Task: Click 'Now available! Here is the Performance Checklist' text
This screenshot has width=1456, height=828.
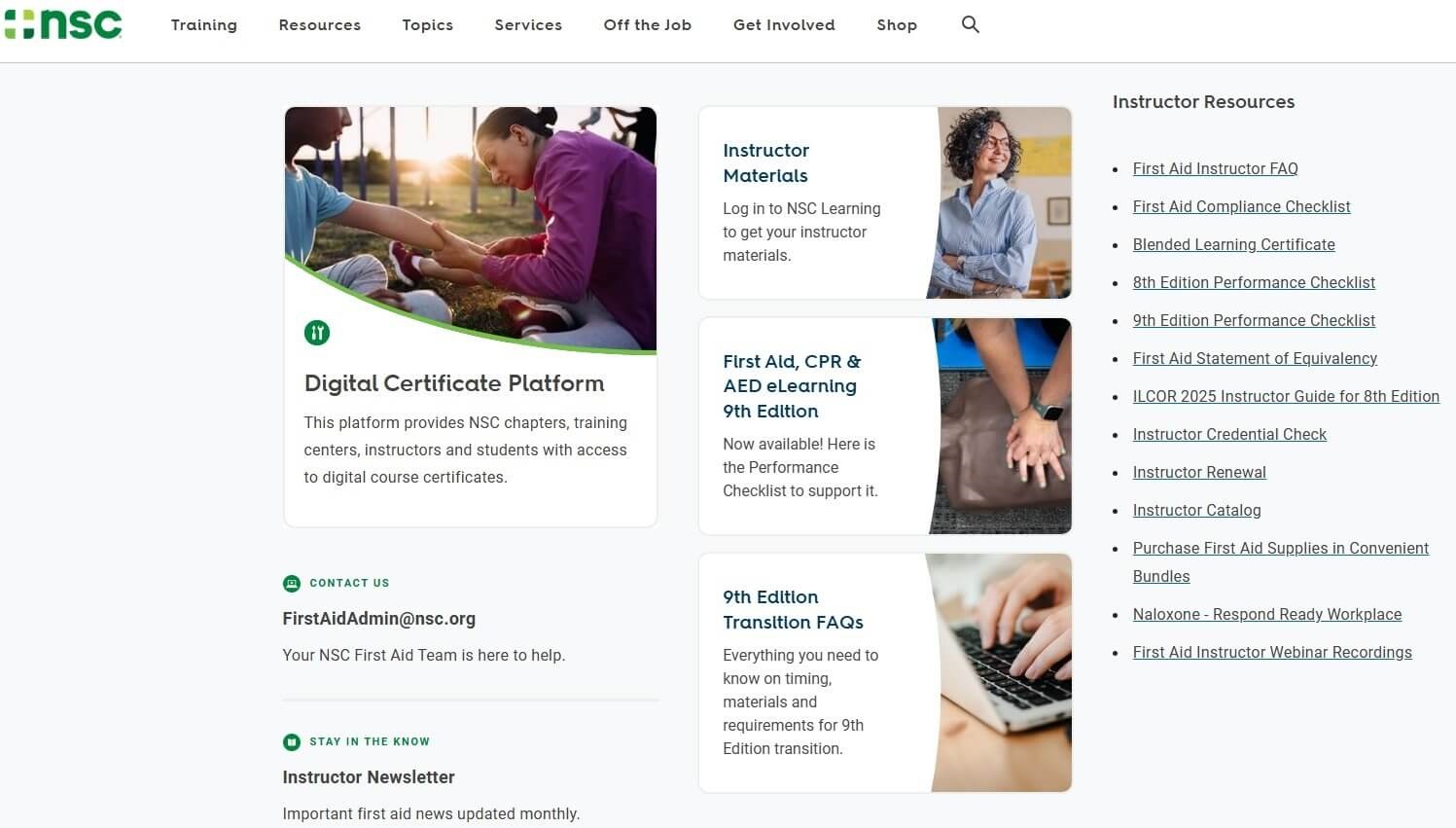Action: [x=800, y=467]
